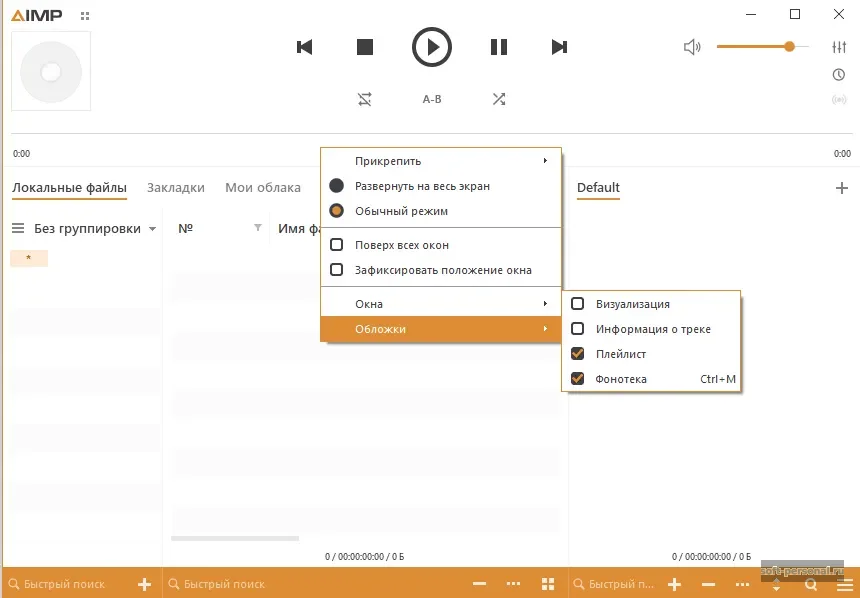Click the A-B repeat button
The image size is (860, 598).
(432, 99)
